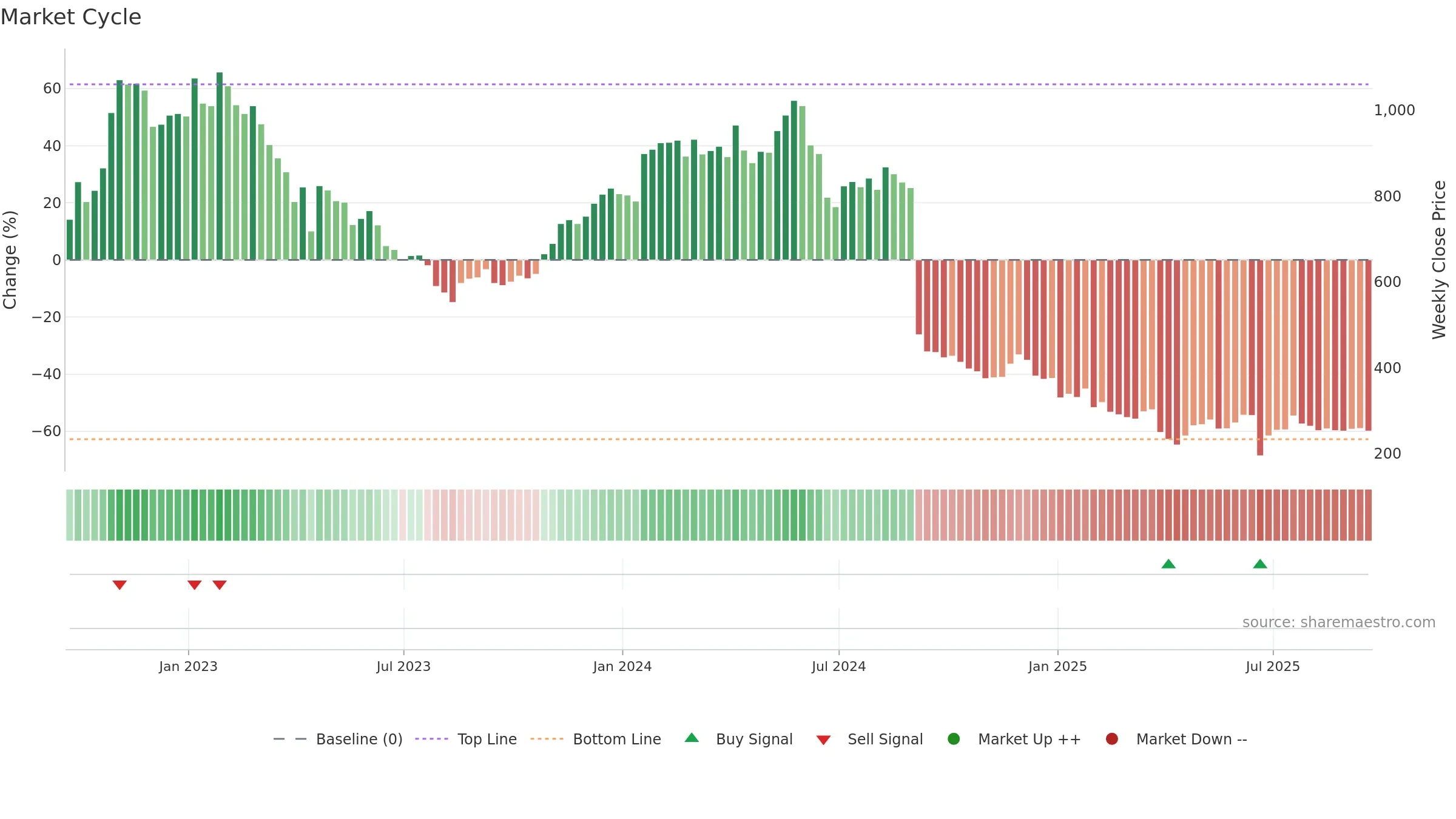Select the first sell signal marker before Jan 2023
1456x819 pixels.
[x=120, y=585]
